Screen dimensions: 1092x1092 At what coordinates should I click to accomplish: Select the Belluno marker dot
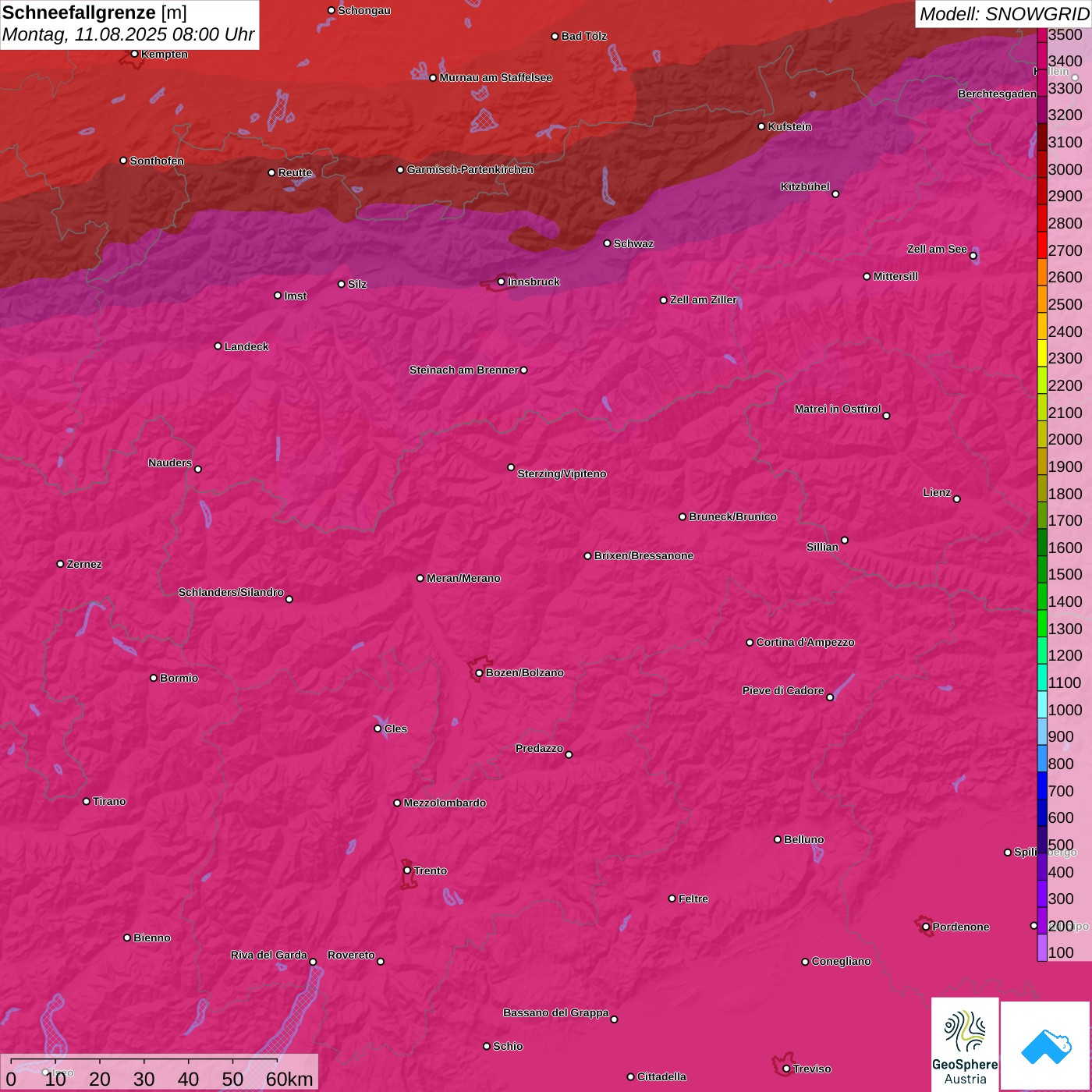[777, 839]
